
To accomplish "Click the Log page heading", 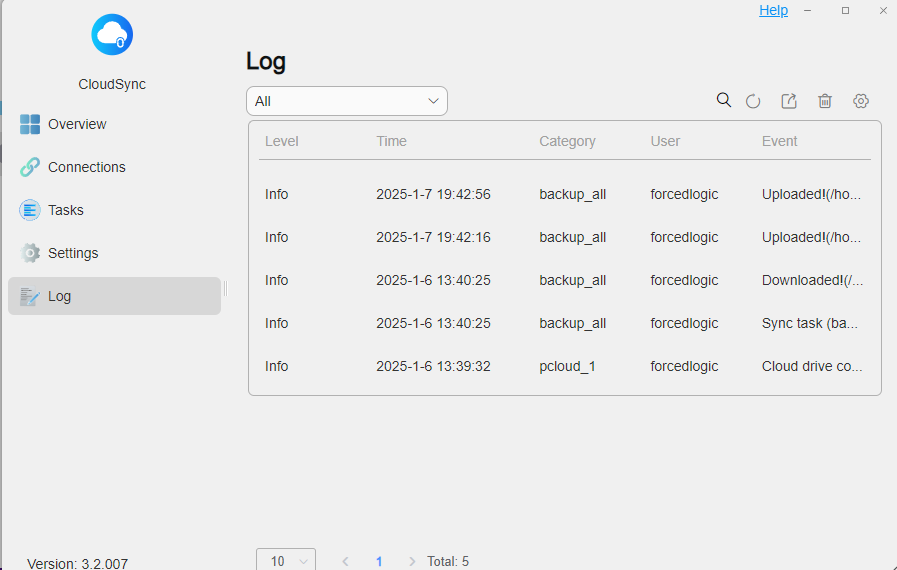I will [265, 62].
